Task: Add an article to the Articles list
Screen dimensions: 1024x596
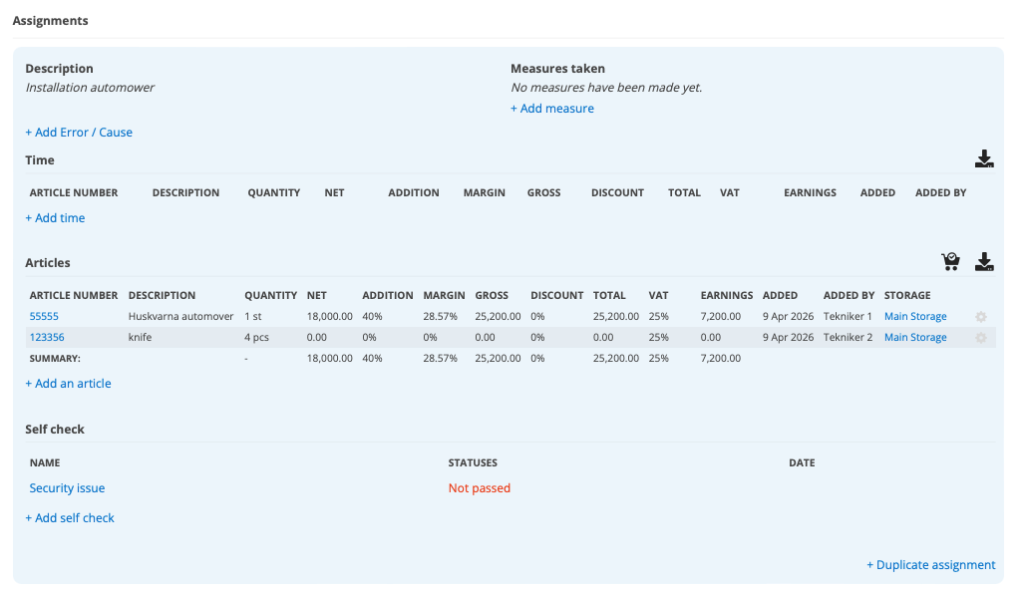Action: click(68, 383)
